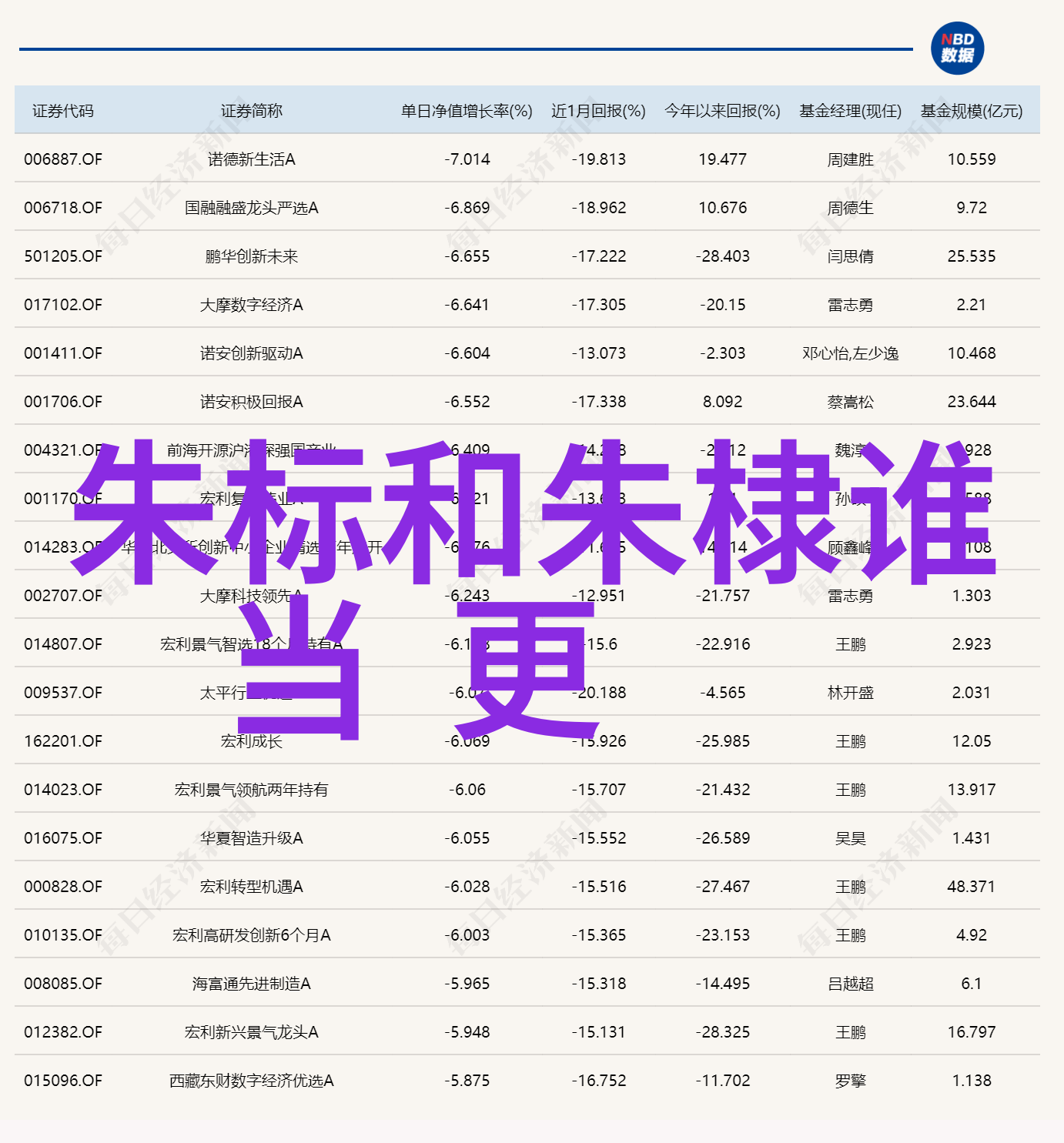Click fund size 23.644
1064x1143 pixels.
pyautogui.click(x=972, y=402)
